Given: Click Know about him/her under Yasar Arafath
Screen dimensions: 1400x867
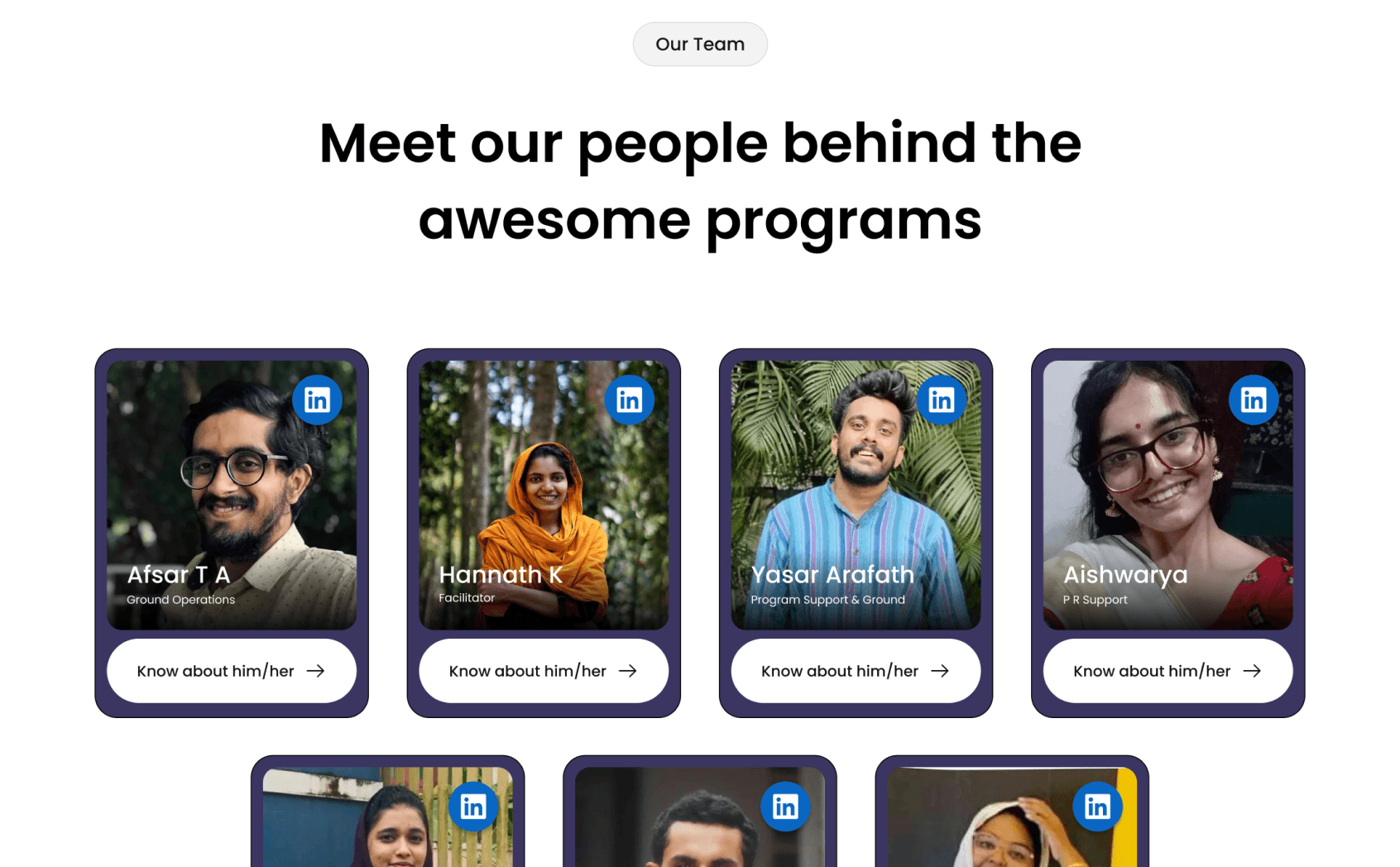Looking at the screenshot, I should [856, 671].
